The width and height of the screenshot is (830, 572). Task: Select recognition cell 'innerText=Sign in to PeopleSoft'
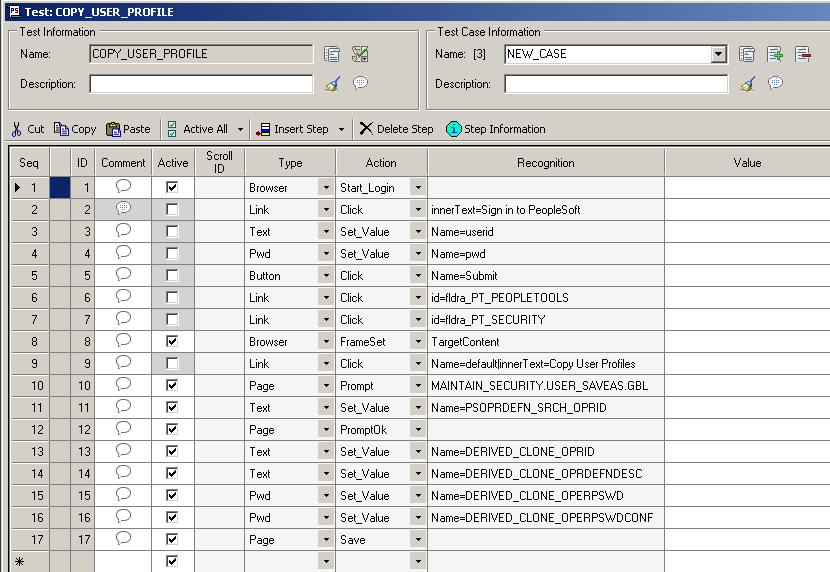pyautogui.click(x=546, y=210)
